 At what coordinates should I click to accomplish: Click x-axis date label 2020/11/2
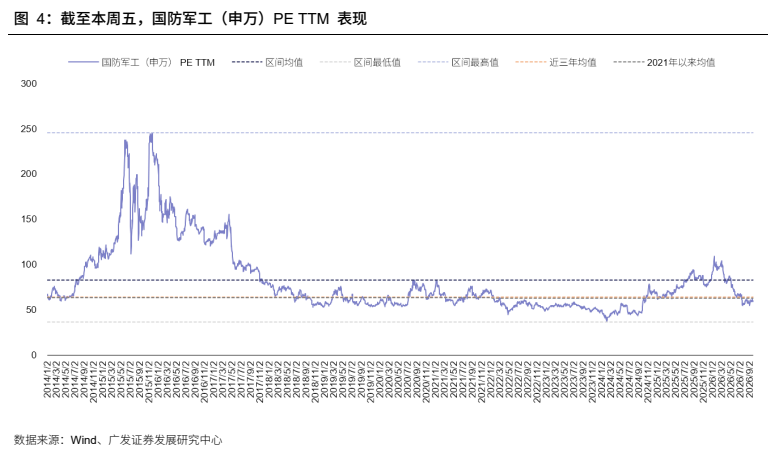pyautogui.click(x=426, y=382)
